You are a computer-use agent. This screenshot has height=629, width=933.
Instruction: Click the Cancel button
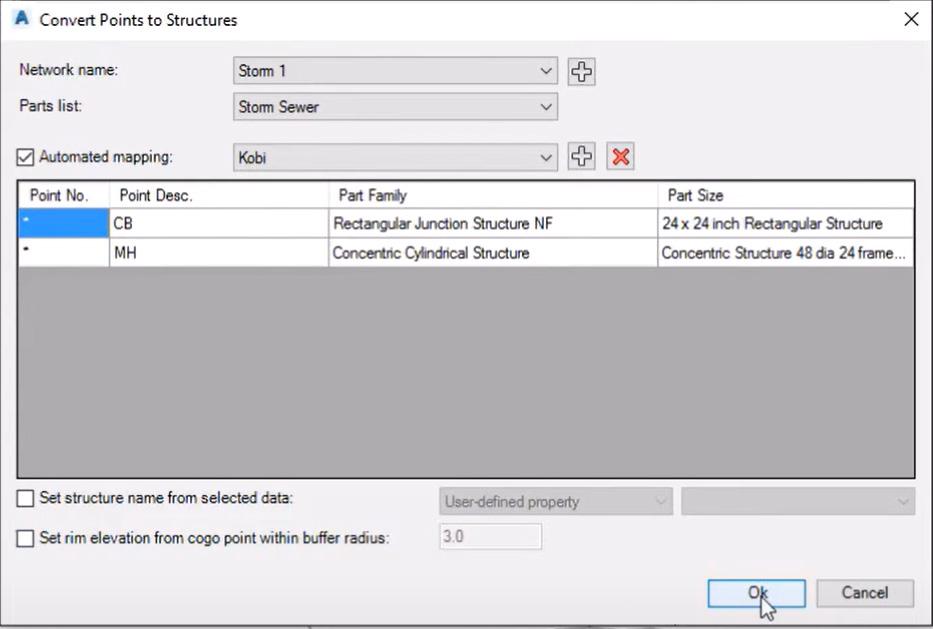pyautogui.click(x=865, y=593)
